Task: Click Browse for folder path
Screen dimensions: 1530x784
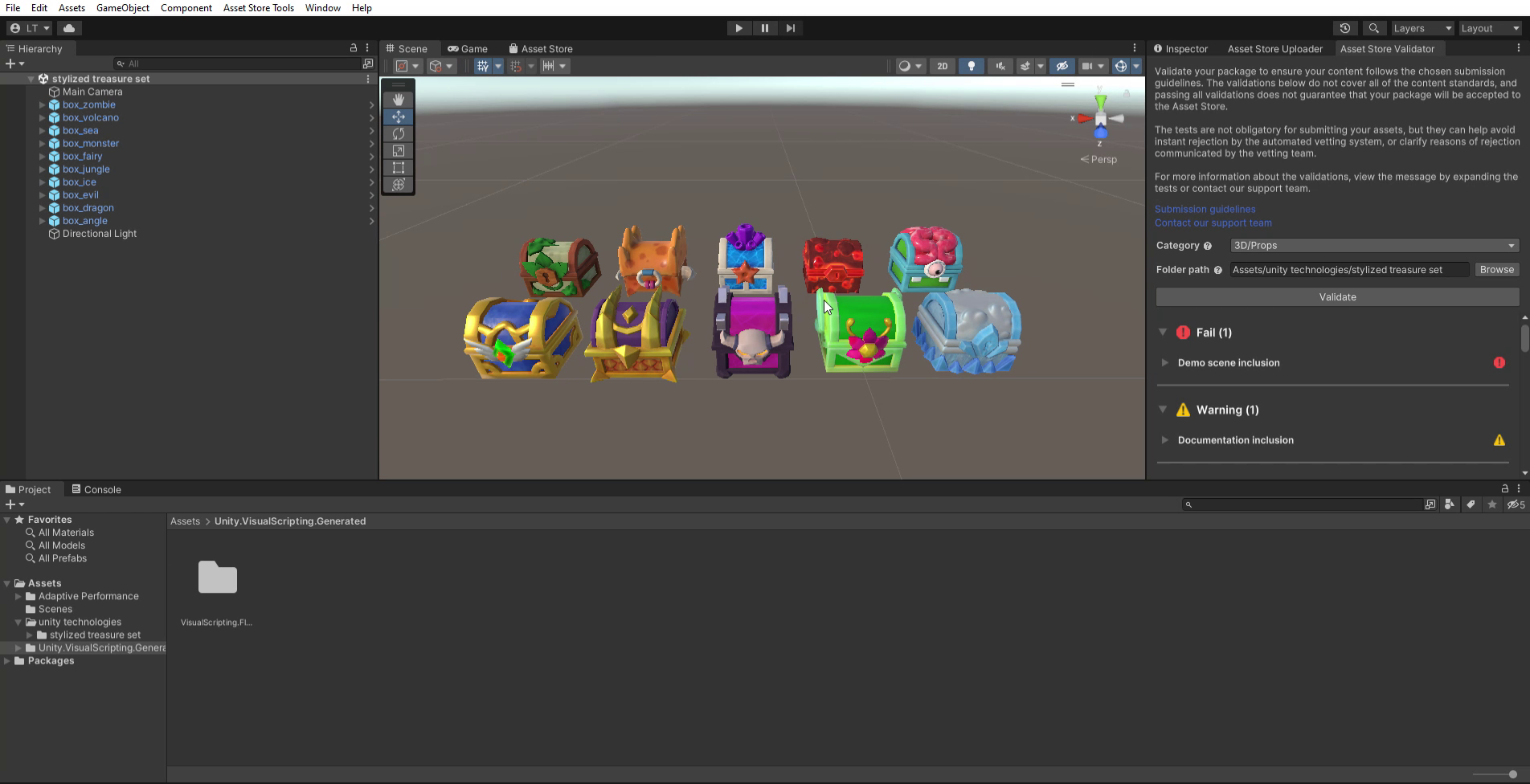Action: point(1496,270)
